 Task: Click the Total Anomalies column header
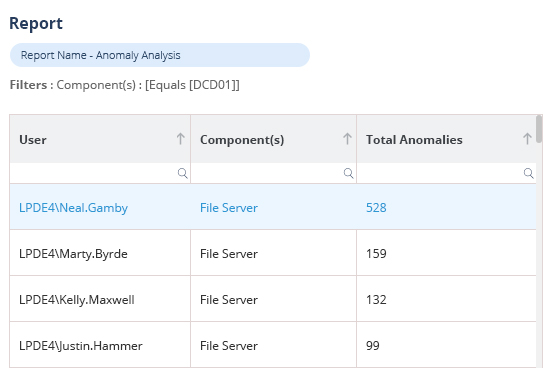446,139
